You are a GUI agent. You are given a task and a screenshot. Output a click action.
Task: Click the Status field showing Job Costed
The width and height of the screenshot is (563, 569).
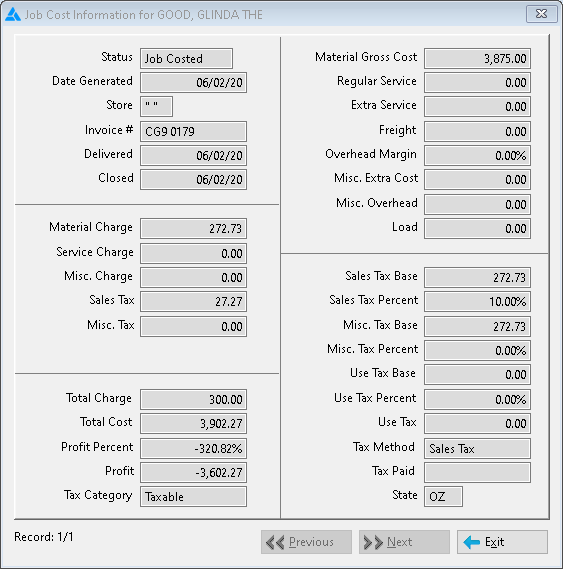186,58
